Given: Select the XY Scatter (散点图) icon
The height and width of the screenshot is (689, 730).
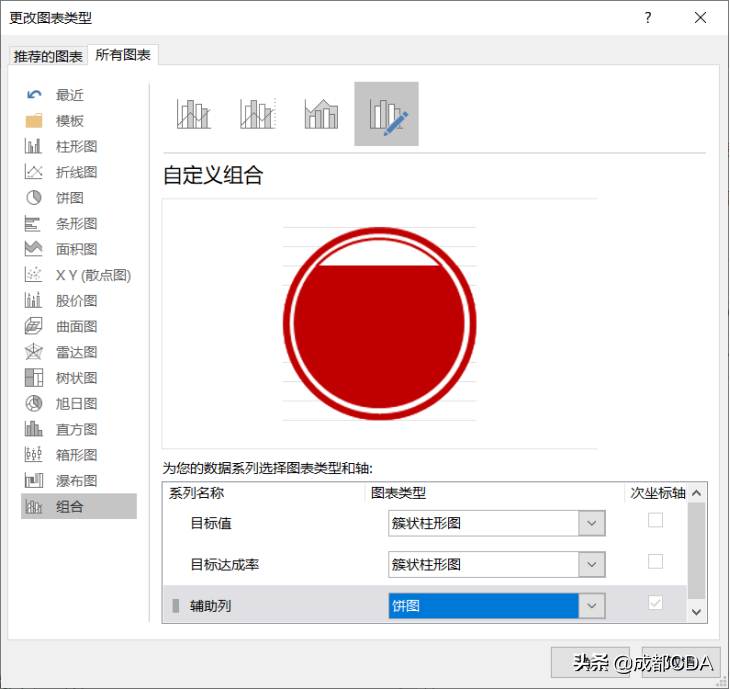Looking at the screenshot, I should tap(34, 275).
